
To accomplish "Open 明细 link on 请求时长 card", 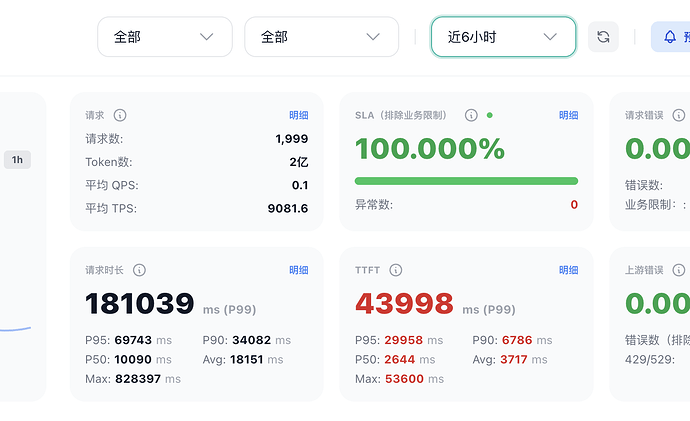I will [x=298, y=270].
